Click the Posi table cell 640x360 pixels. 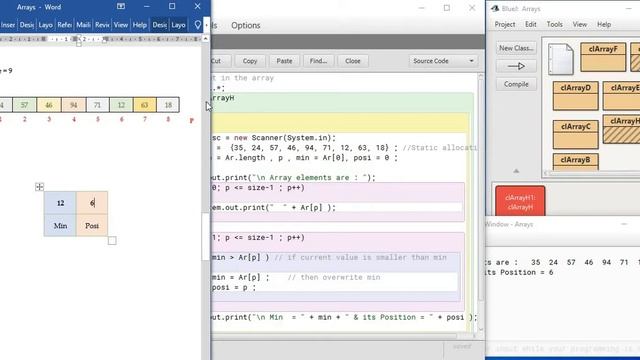pos(92,225)
